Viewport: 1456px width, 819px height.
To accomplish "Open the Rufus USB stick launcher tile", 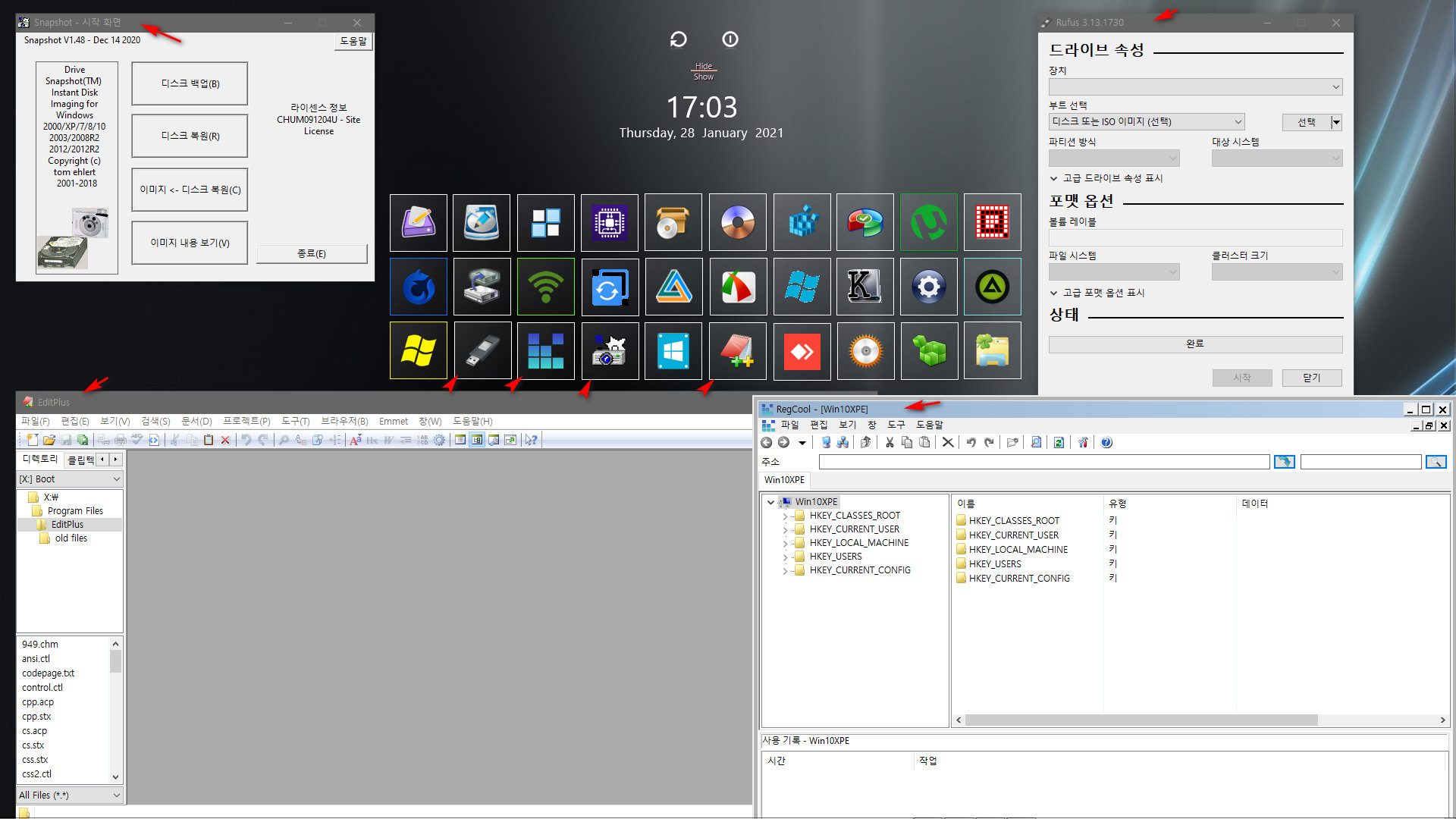I will 482,351.
